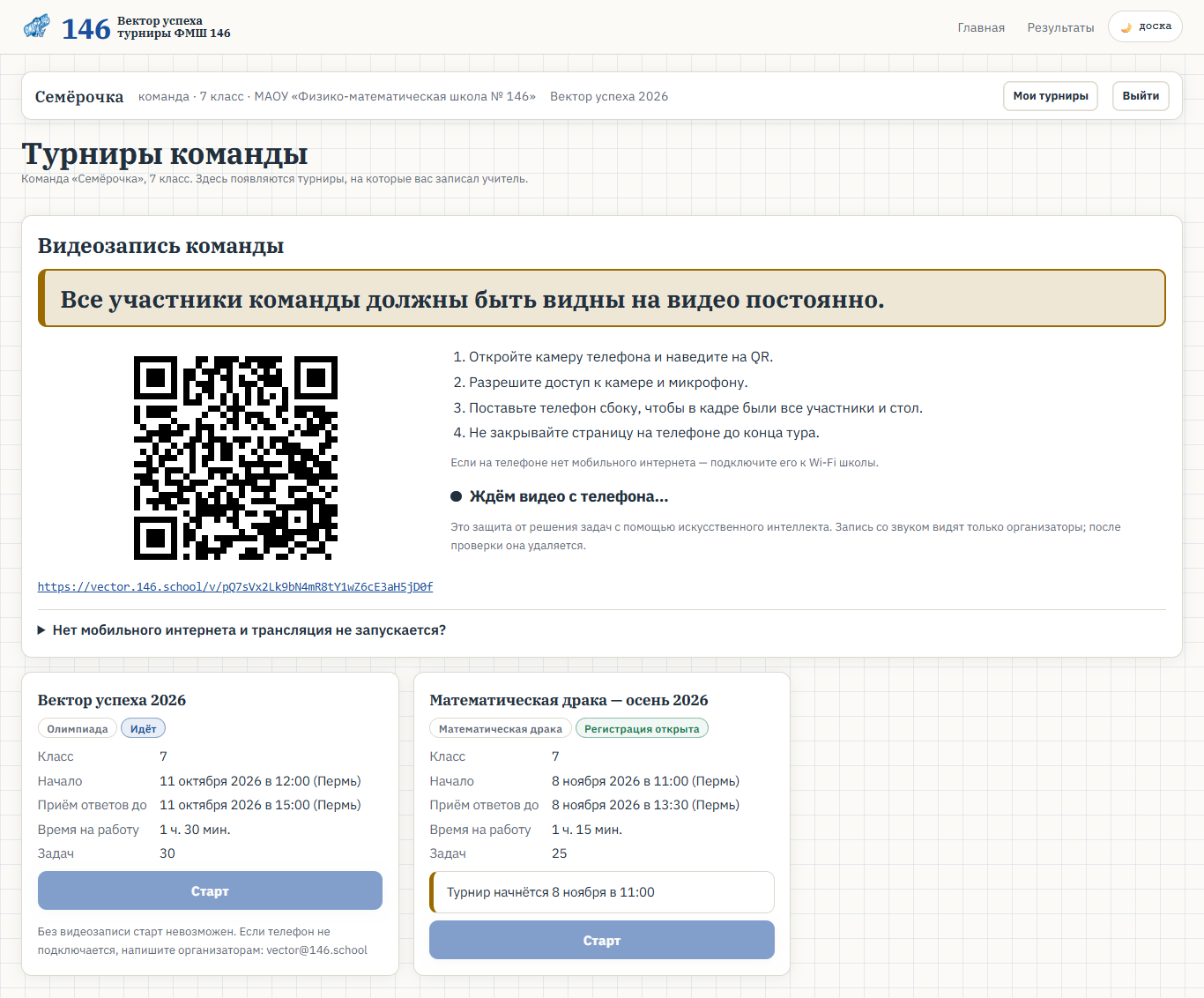The width and height of the screenshot is (1204, 998).
Task: Click the «Вектор успеха 2026» text in team bar
Action: (x=609, y=96)
